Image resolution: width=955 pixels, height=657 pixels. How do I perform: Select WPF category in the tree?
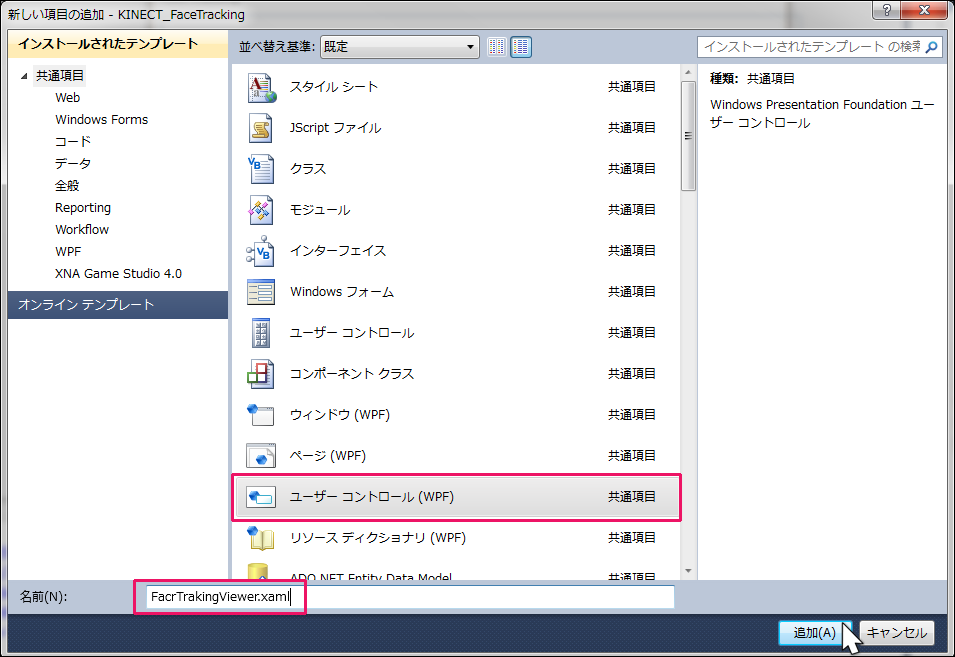click(x=68, y=251)
